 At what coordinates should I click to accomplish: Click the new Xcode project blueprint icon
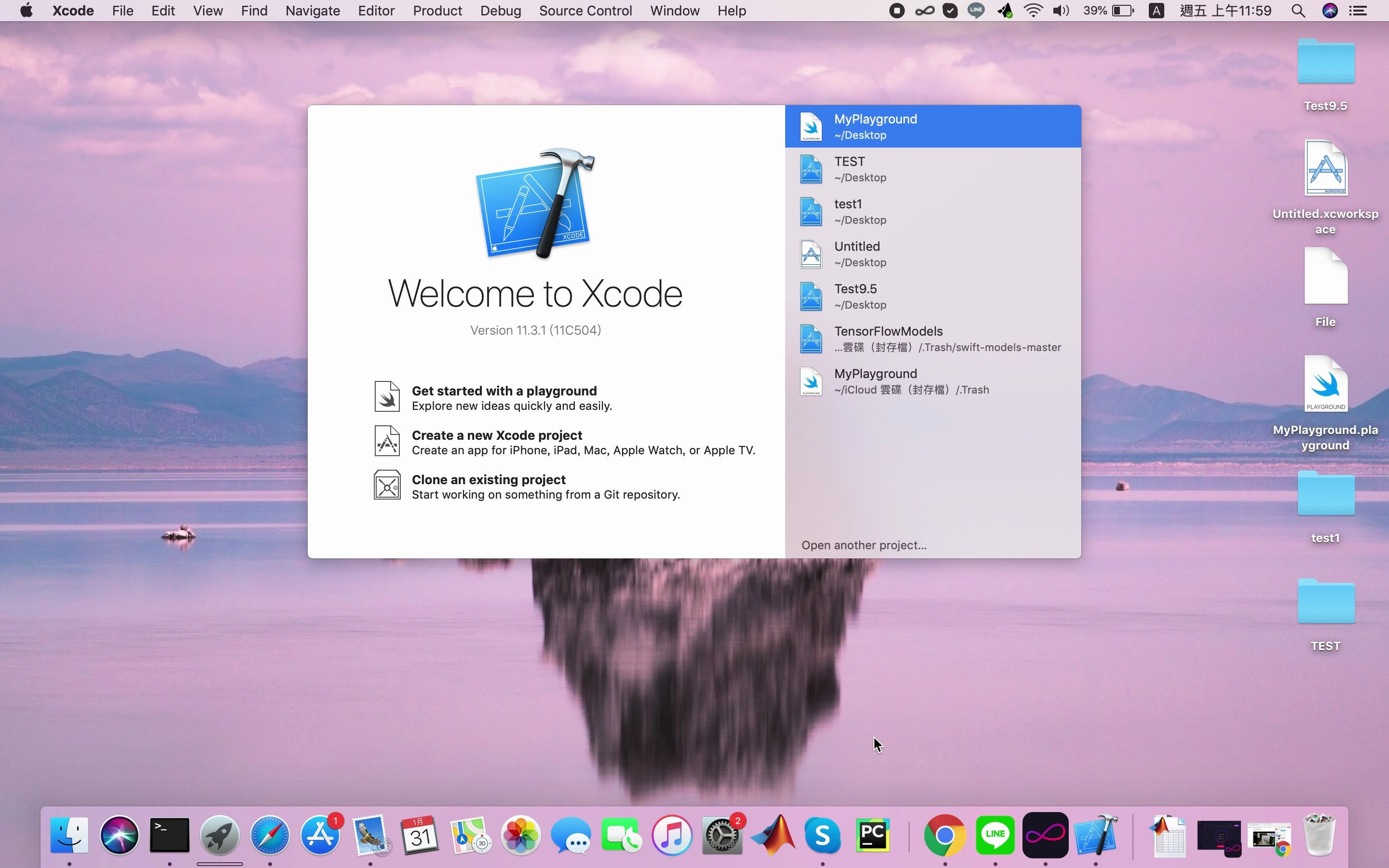pos(387,440)
